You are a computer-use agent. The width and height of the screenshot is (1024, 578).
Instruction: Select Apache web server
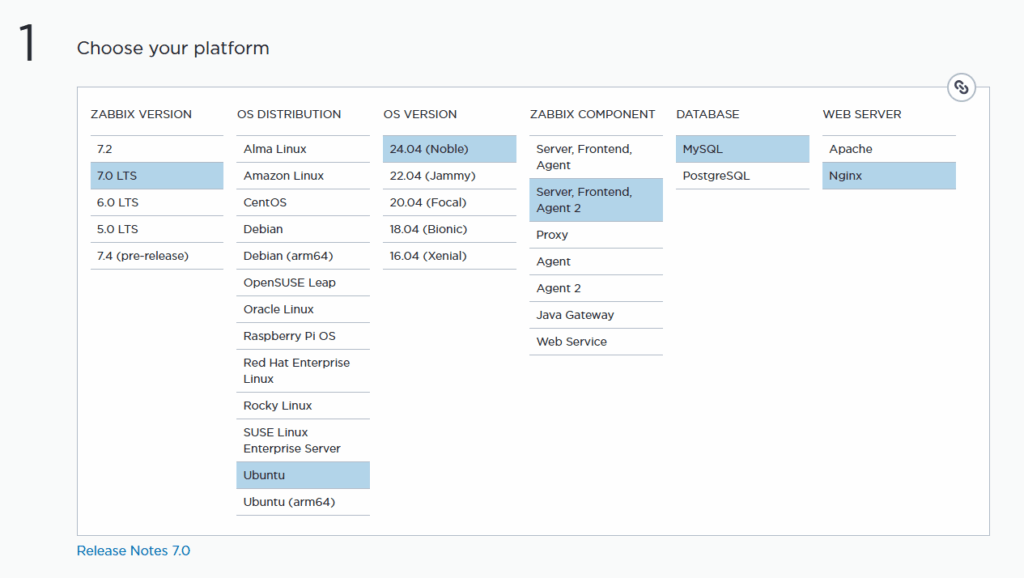tap(889, 149)
